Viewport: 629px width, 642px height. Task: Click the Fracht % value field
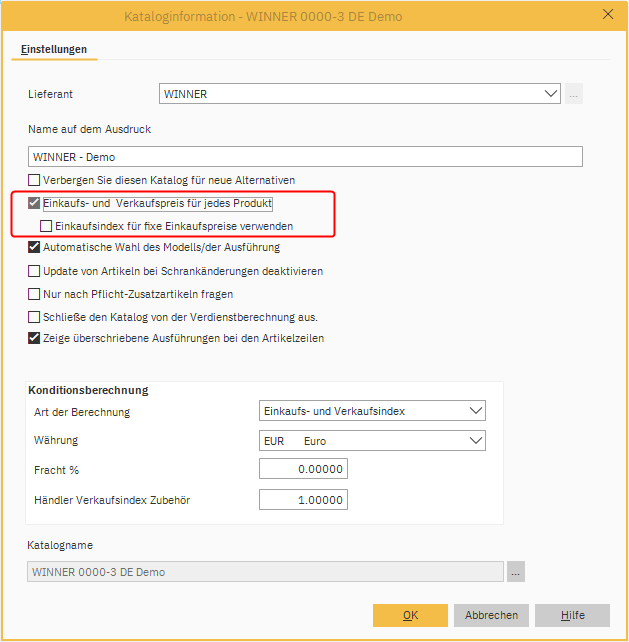302,470
